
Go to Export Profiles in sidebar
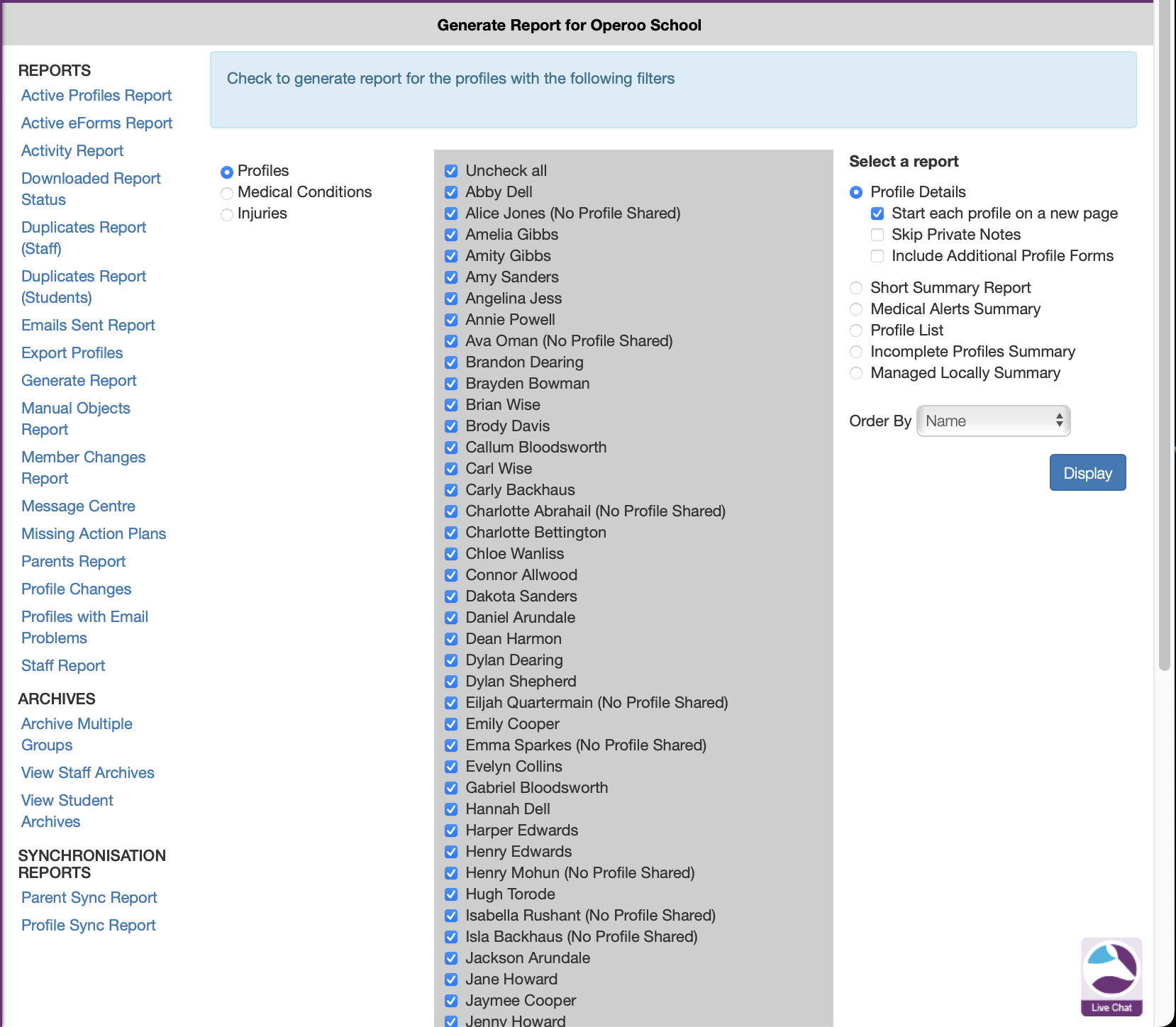pos(72,353)
